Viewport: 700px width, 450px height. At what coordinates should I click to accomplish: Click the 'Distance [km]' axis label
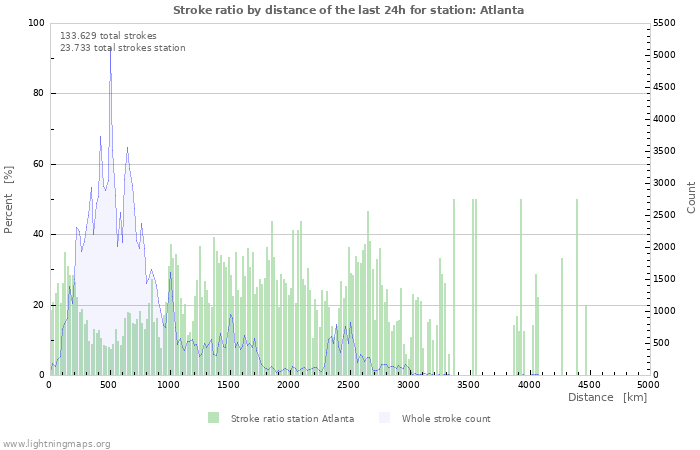coord(607,397)
